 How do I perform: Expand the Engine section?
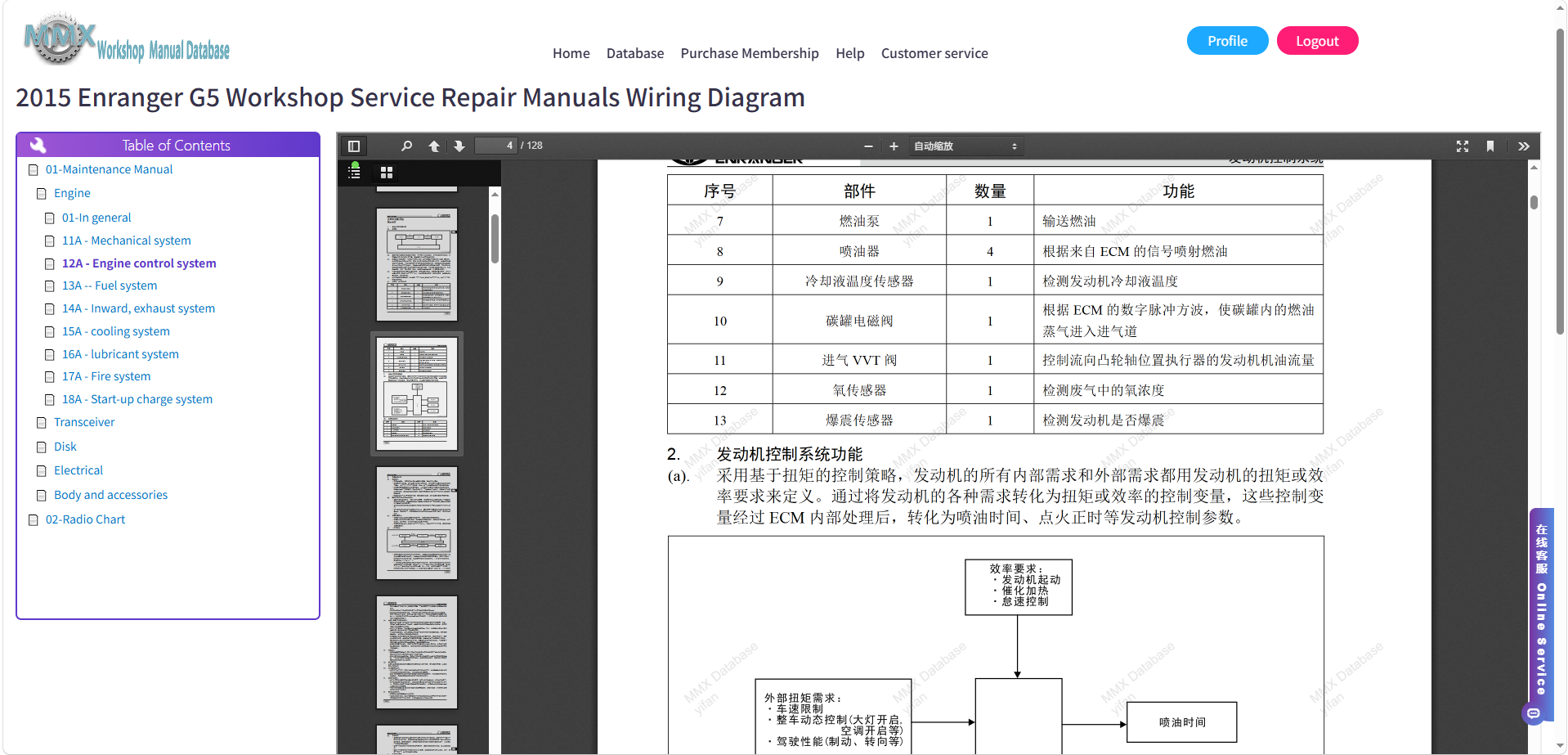72,193
